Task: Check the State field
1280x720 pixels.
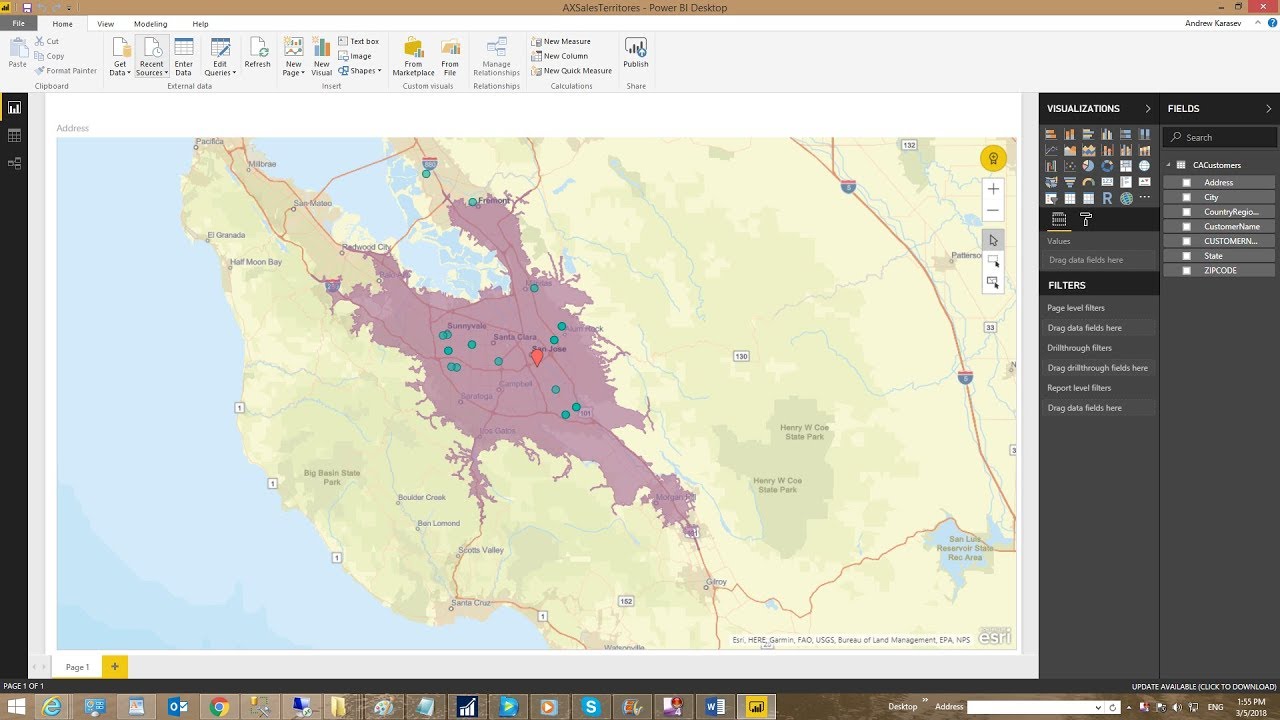Action: pyautogui.click(x=1187, y=256)
